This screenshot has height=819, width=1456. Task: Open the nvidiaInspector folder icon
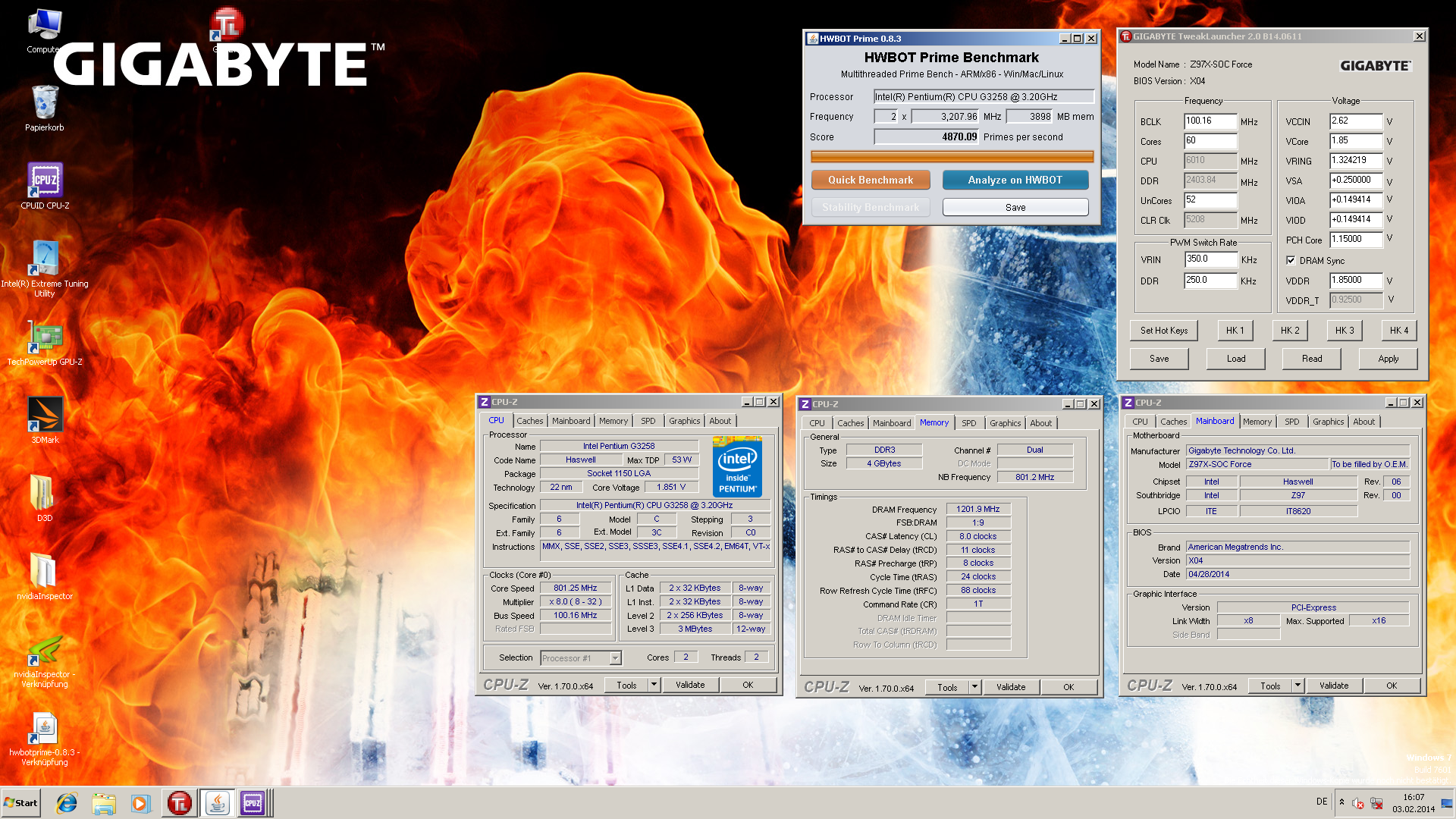tap(45, 576)
